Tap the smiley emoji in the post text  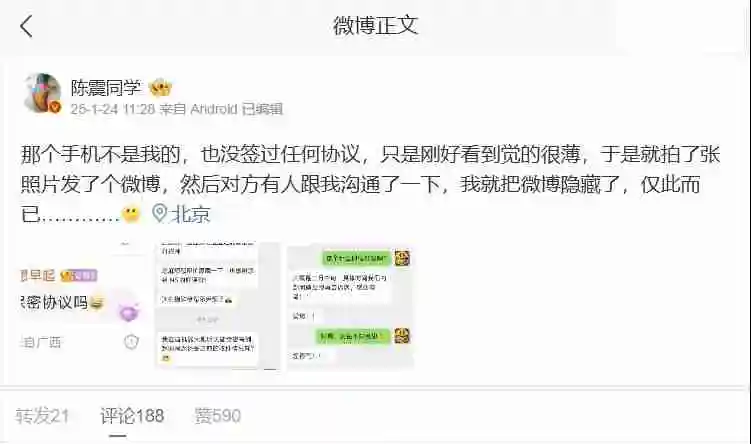pyautogui.click(x=131, y=214)
